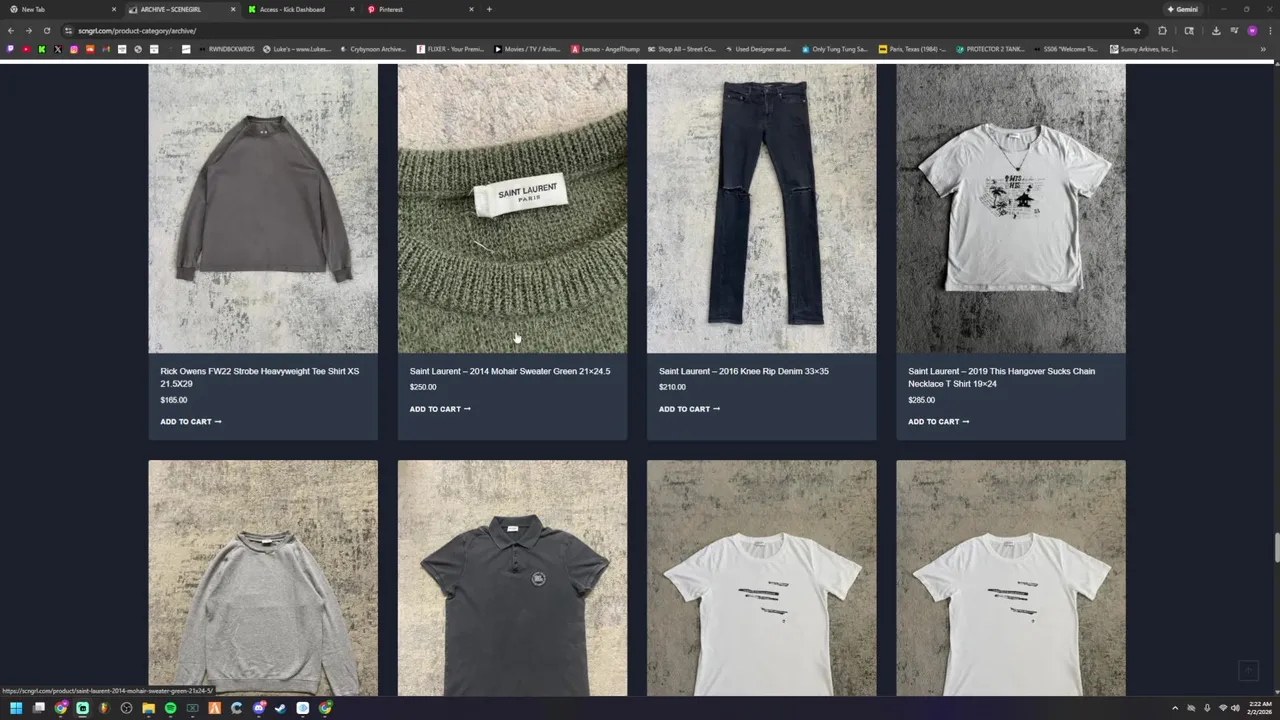
Task: Open the Used Designer bookmark
Action: coord(758,49)
